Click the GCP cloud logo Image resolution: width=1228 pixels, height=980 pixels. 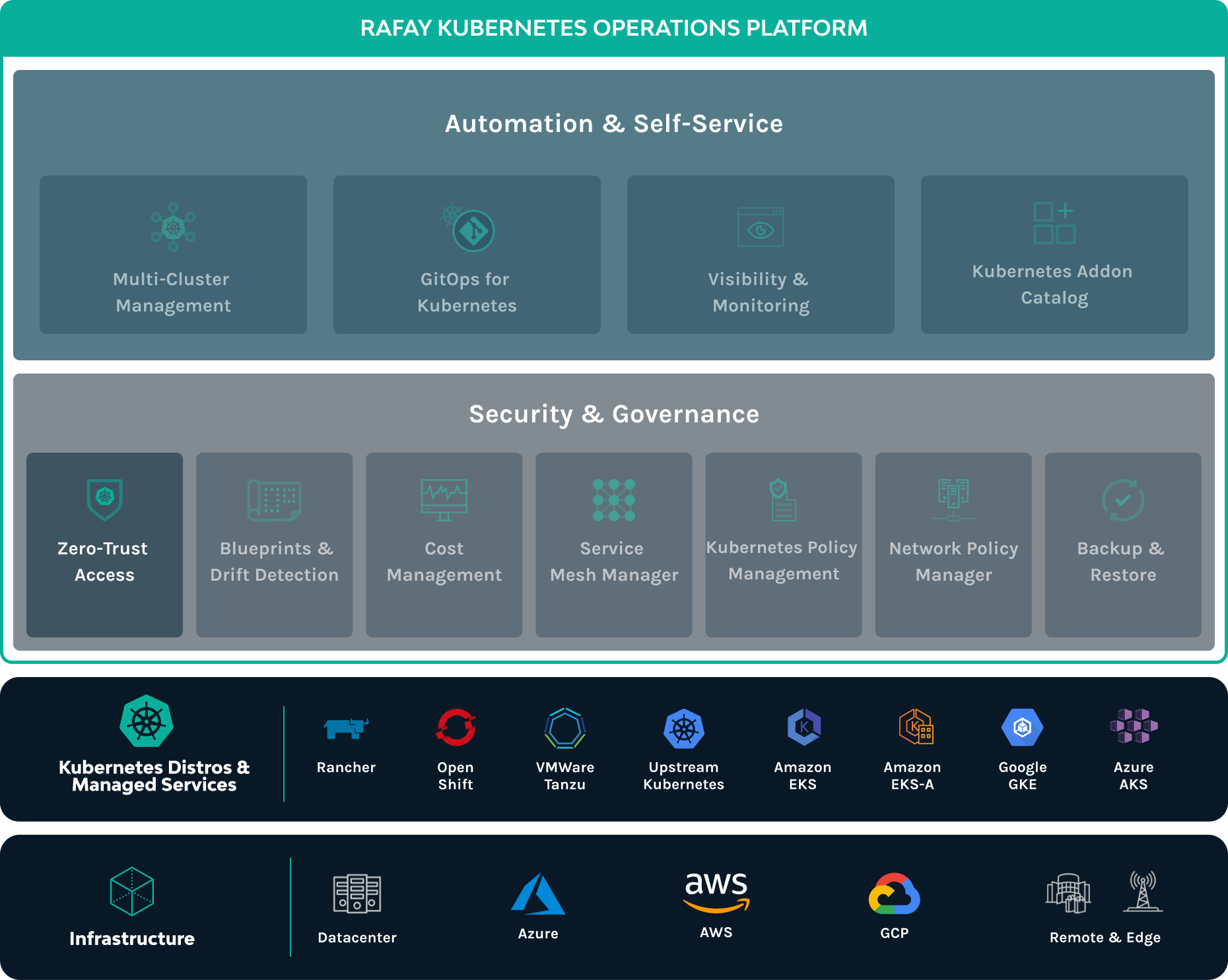[895, 894]
